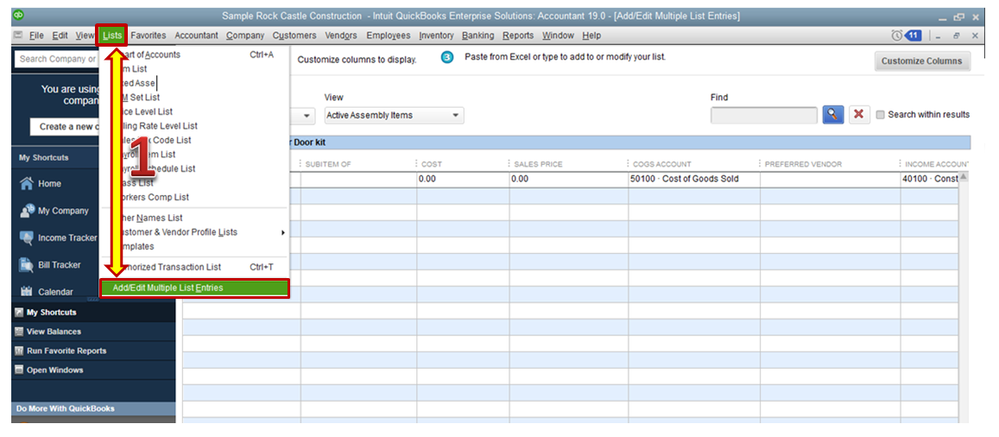999x437 pixels.
Task: Open the Company menu
Action: (x=245, y=36)
